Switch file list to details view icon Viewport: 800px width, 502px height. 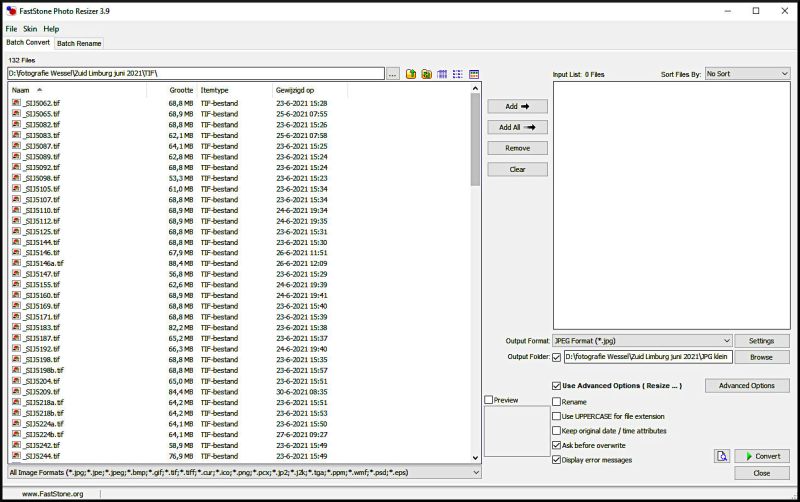[x=473, y=74]
